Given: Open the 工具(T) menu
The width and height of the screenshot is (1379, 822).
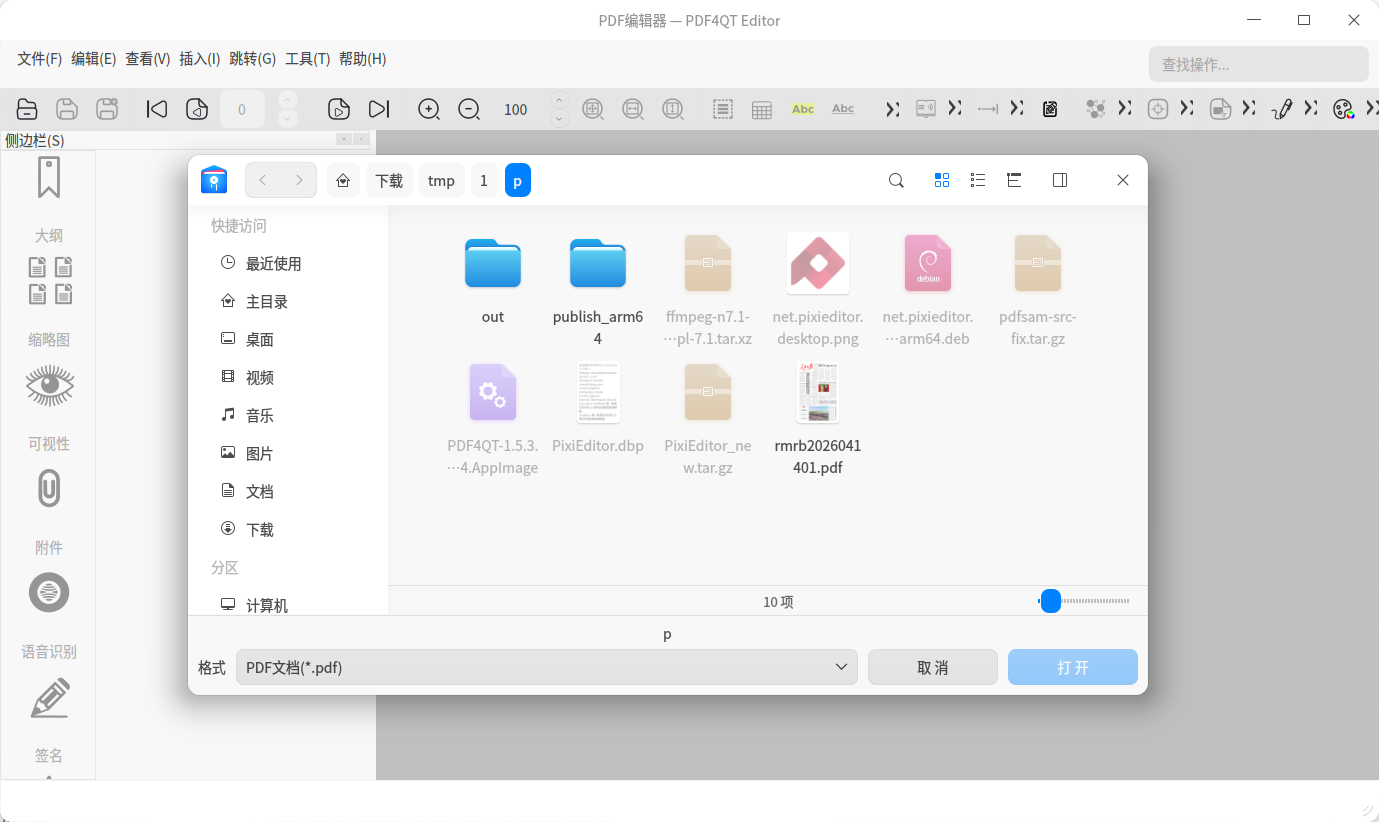Looking at the screenshot, I should point(307,59).
